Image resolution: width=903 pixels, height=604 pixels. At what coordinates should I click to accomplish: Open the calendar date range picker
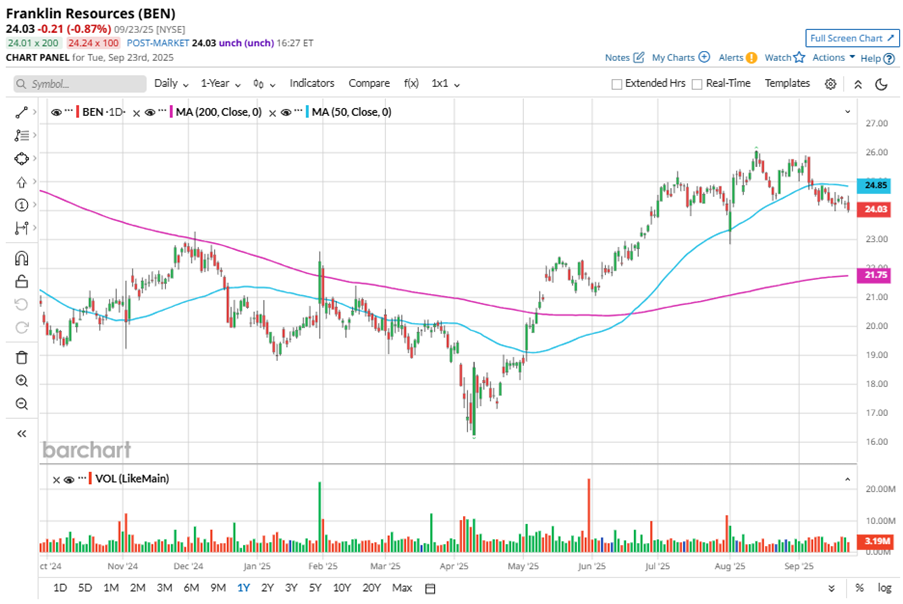click(430, 588)
